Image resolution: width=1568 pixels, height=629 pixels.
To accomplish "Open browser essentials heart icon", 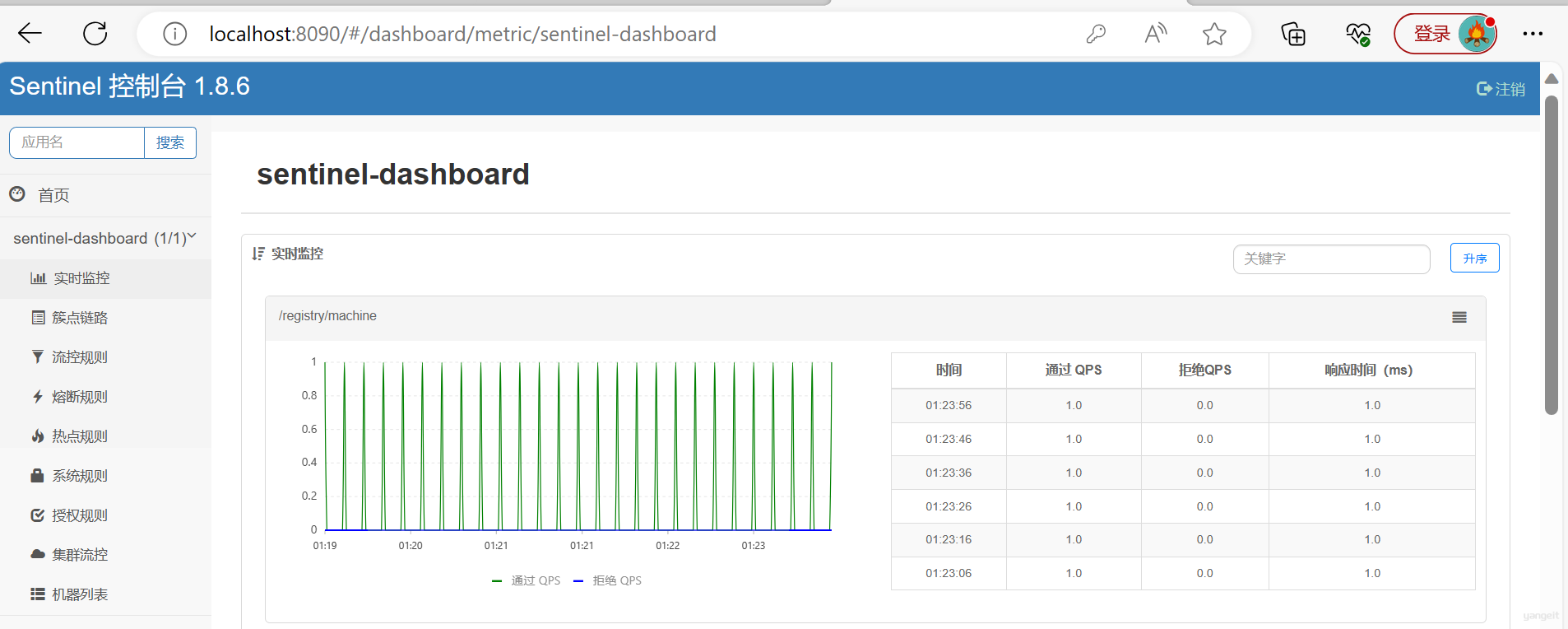I will [x=1358, y=34].
